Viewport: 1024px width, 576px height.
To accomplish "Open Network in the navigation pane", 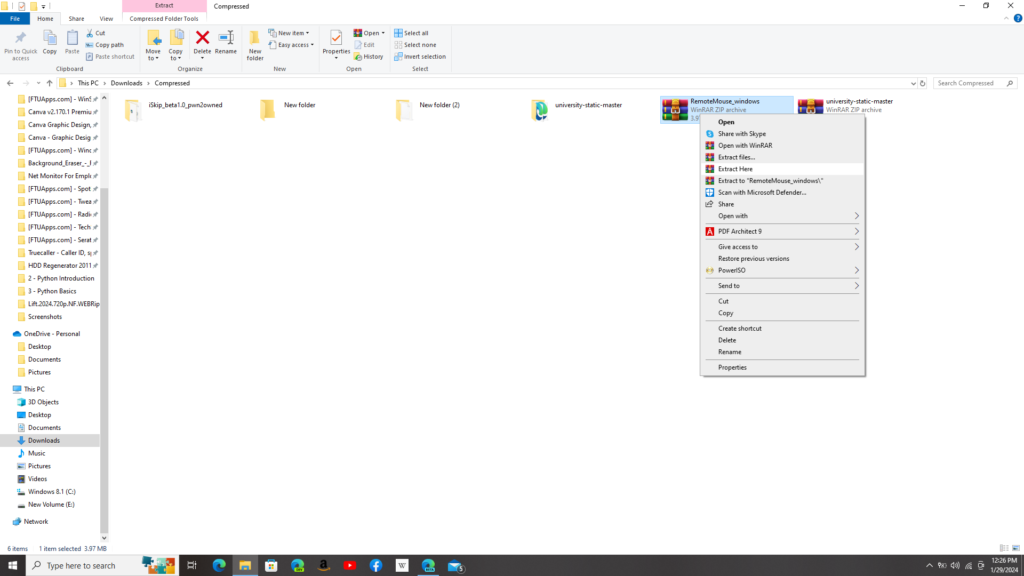I will pyautogui.click(x=36, y=522).
